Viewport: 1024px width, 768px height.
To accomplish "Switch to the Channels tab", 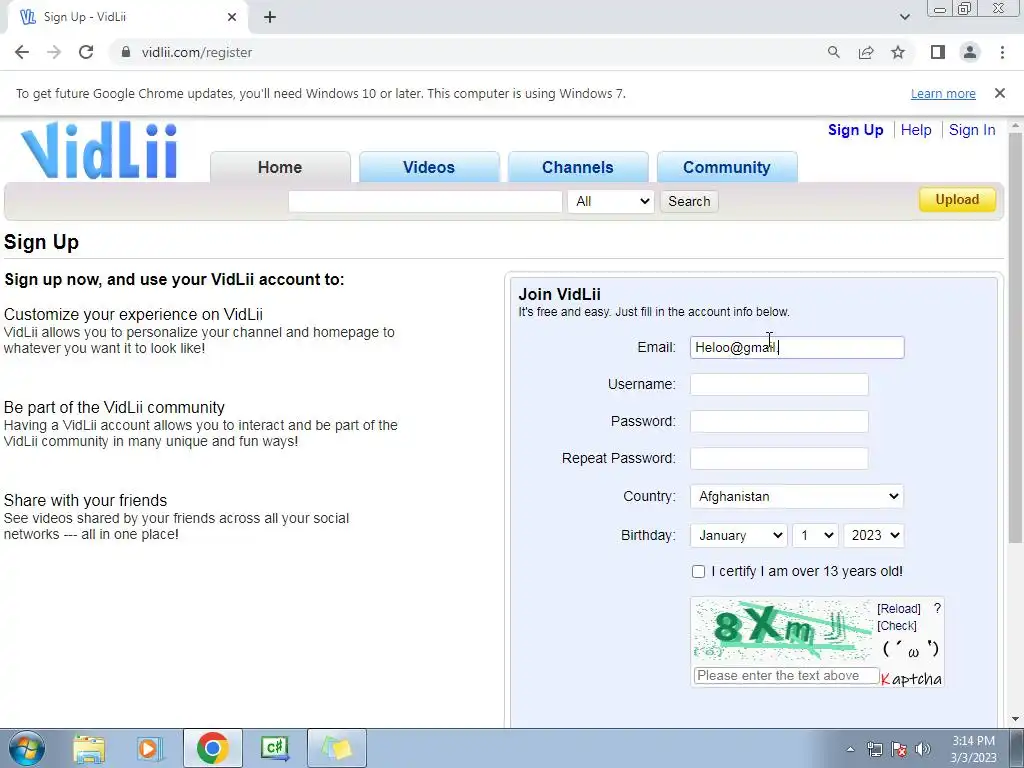I will (578, 167).
